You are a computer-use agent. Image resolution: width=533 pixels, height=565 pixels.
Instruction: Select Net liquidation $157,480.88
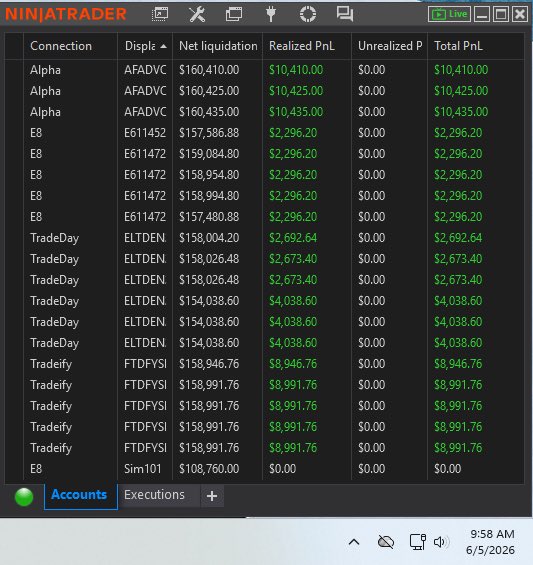click(x=209, y=217)
